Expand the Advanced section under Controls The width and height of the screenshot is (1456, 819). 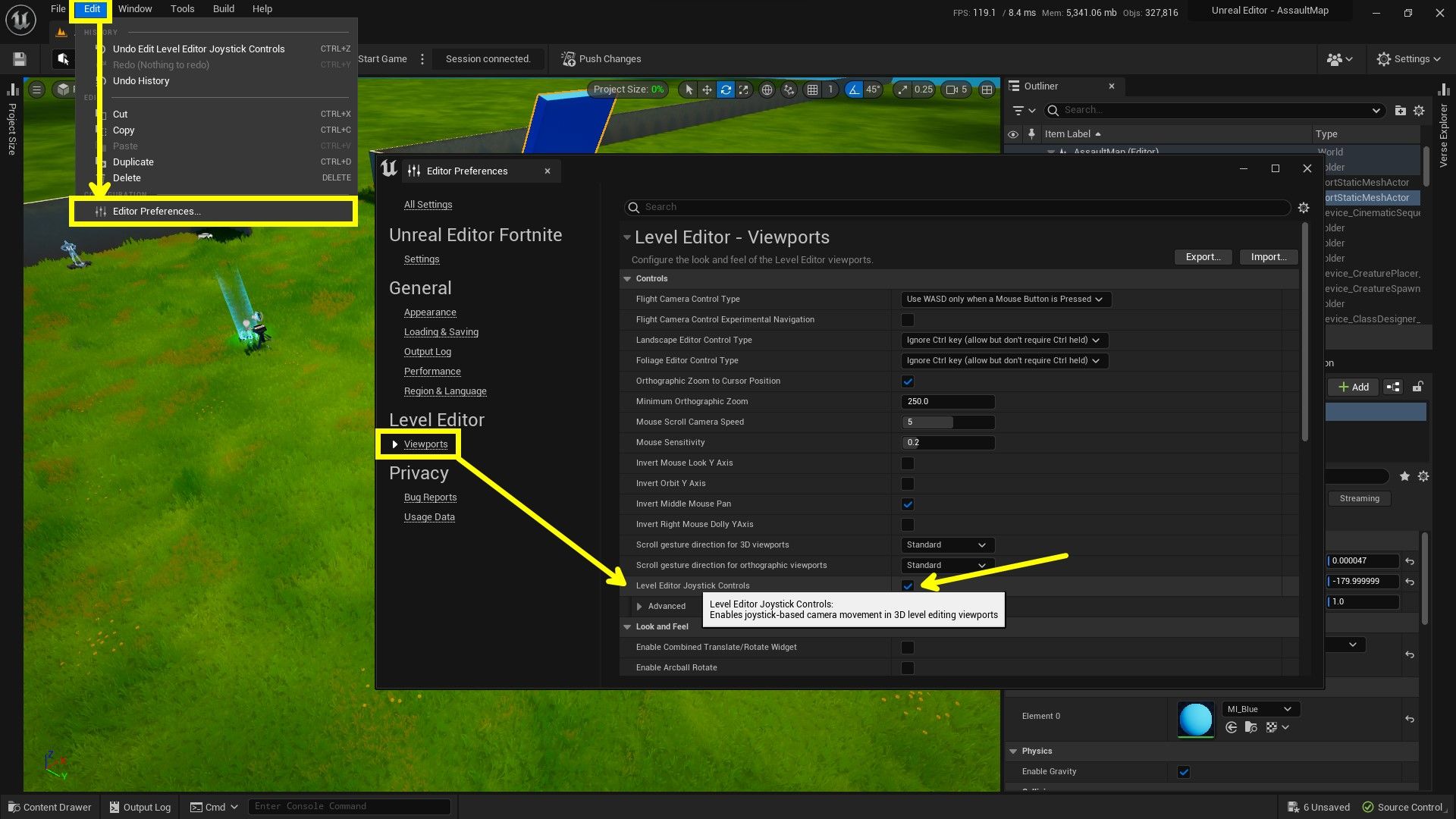pyautogui.click(x=641, y=606)
